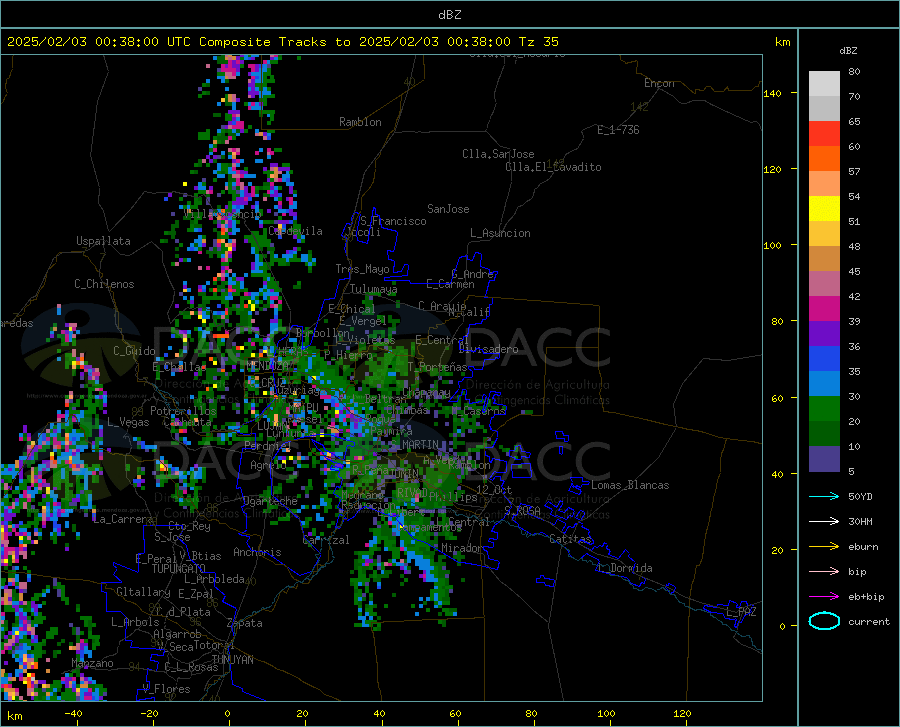Click the 'L_Vegas' map label
The image size is (900, 727).
(x=128, y=422)
